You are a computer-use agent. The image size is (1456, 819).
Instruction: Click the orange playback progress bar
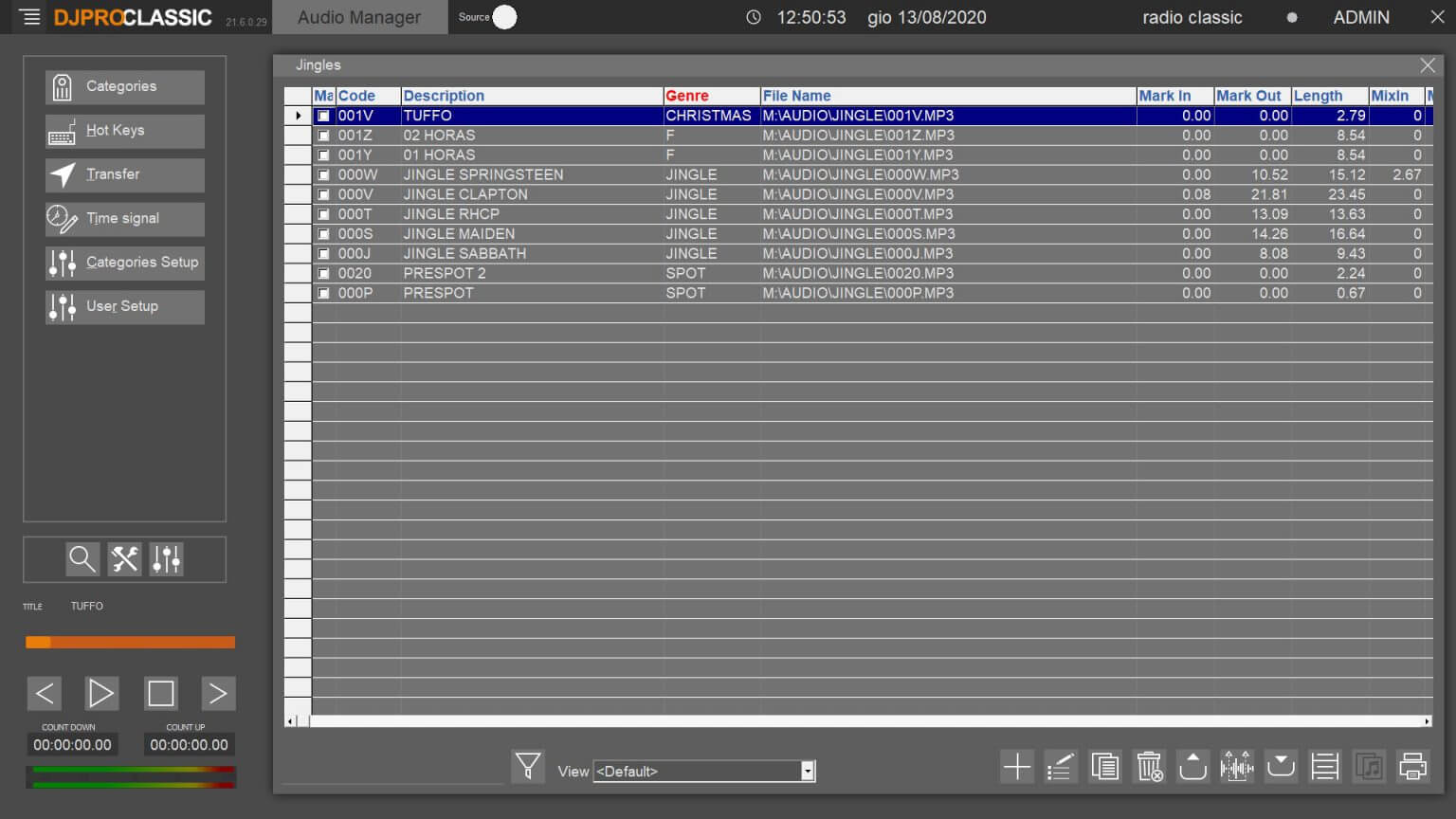[130, 642]
